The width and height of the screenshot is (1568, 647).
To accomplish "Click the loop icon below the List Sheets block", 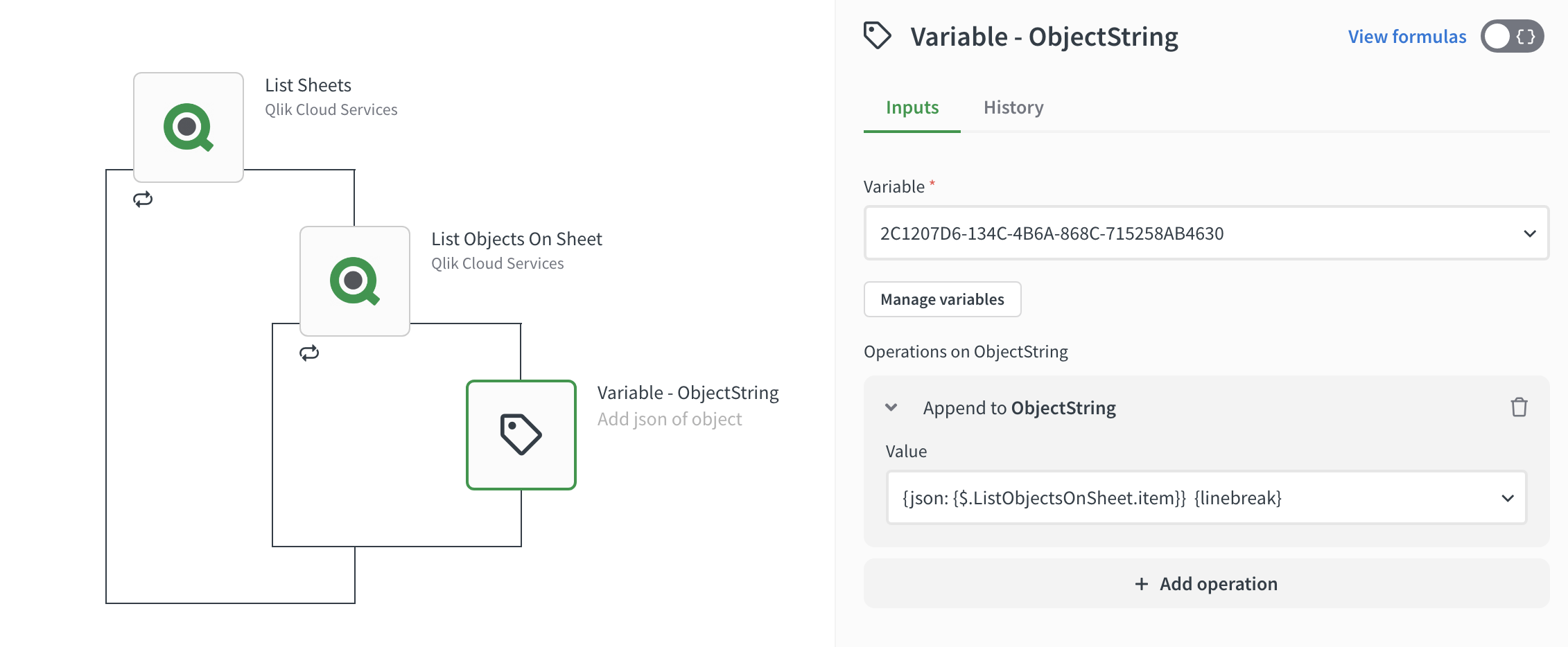I will [143, 200].
